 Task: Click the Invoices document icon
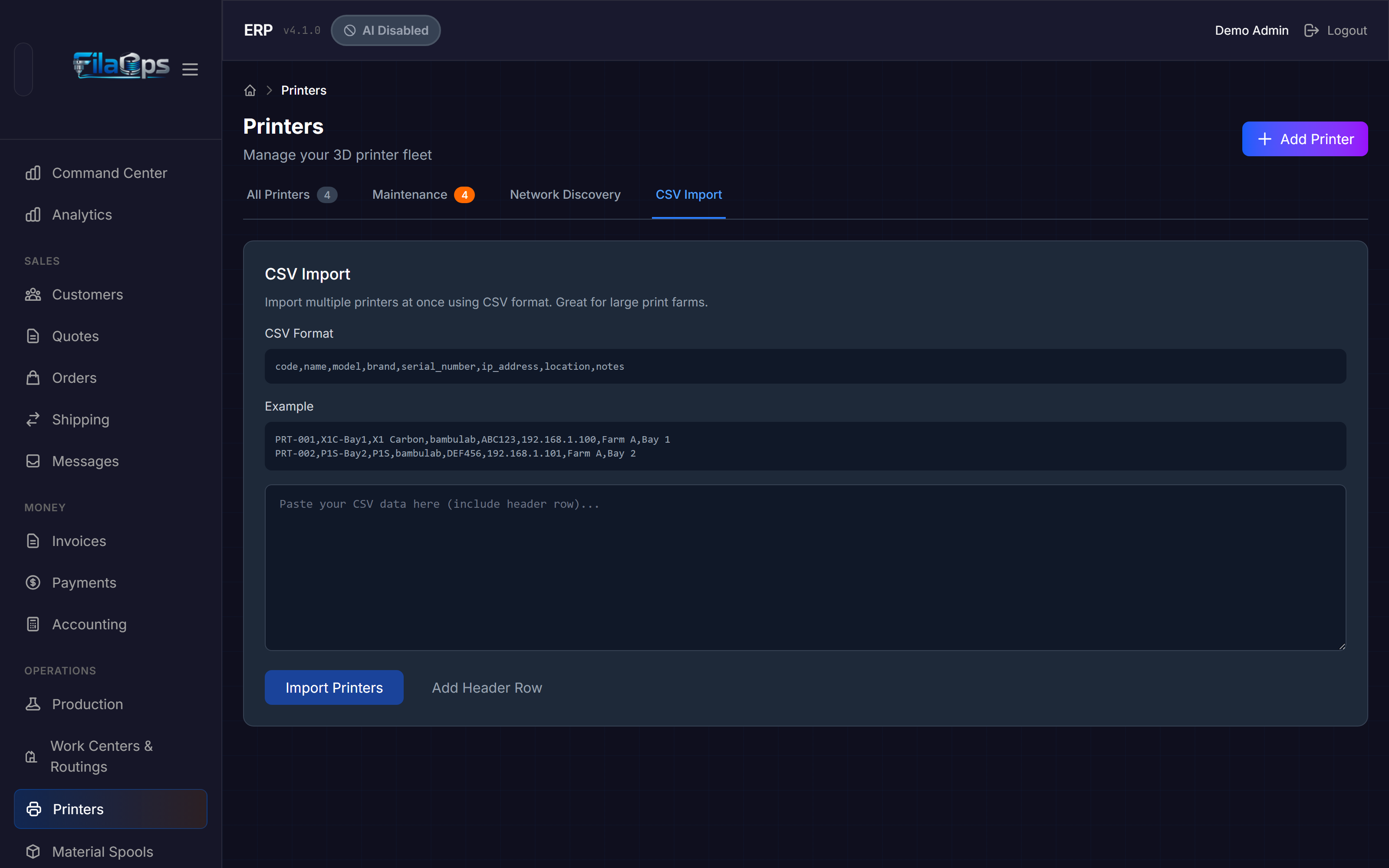(33, 541)
